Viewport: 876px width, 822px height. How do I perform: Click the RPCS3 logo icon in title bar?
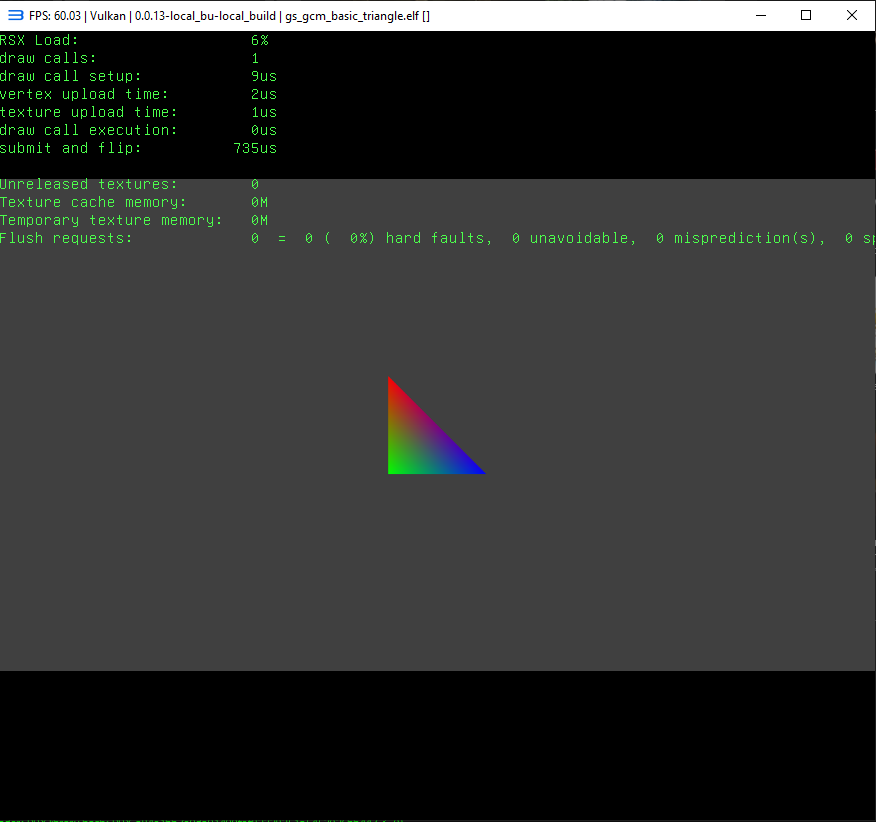15,16
